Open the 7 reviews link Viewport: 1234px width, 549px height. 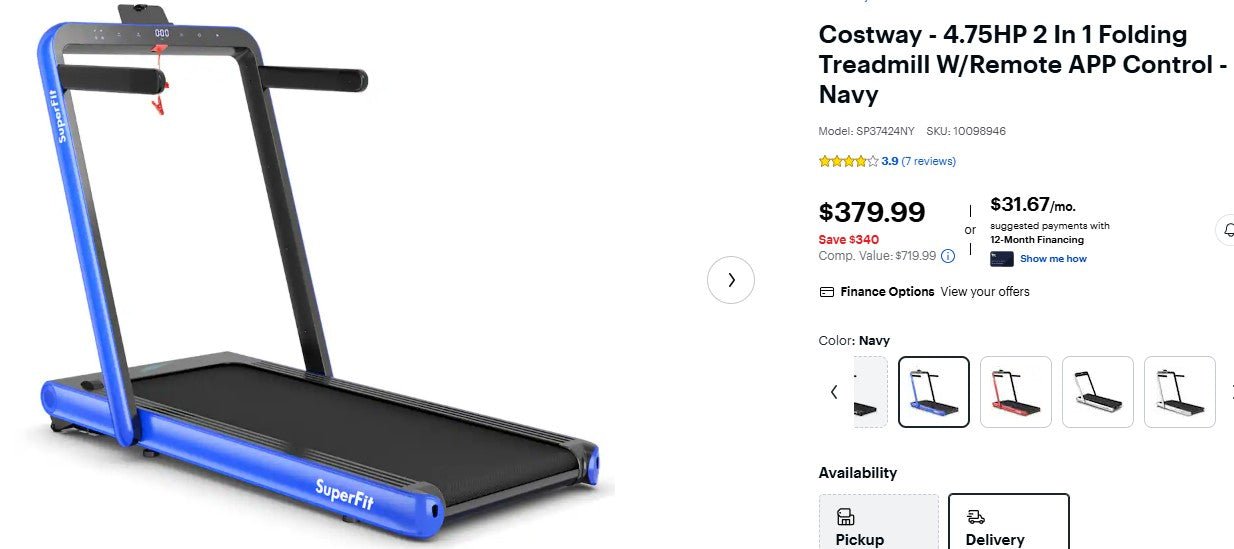tap(929, 161)
